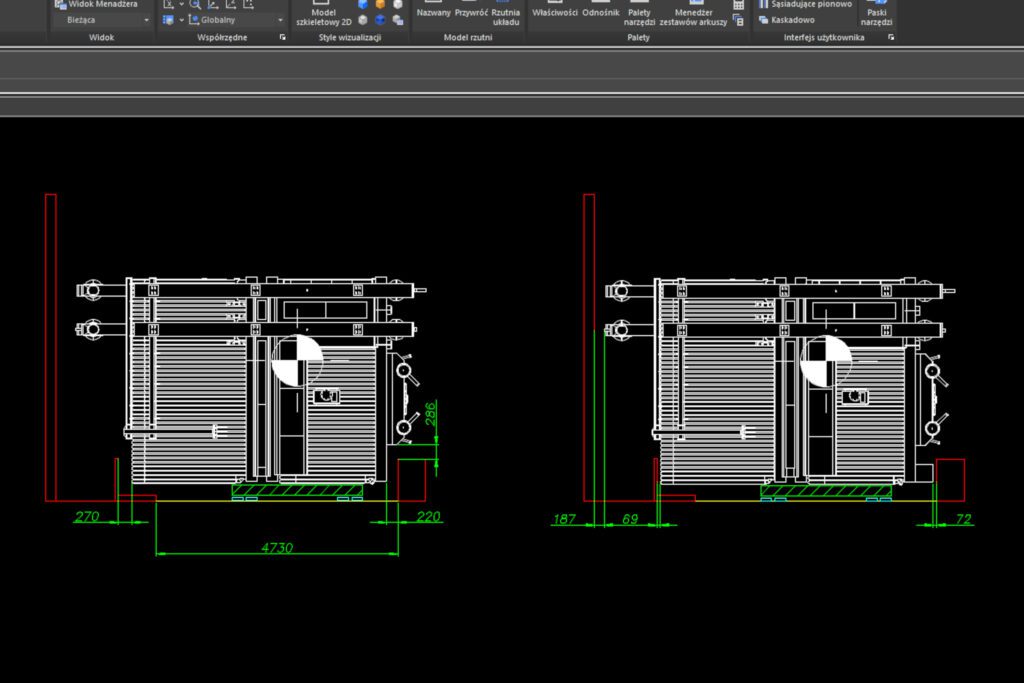
Task: Toggle the Właściwości properties palette
Action: coord(555,12)
